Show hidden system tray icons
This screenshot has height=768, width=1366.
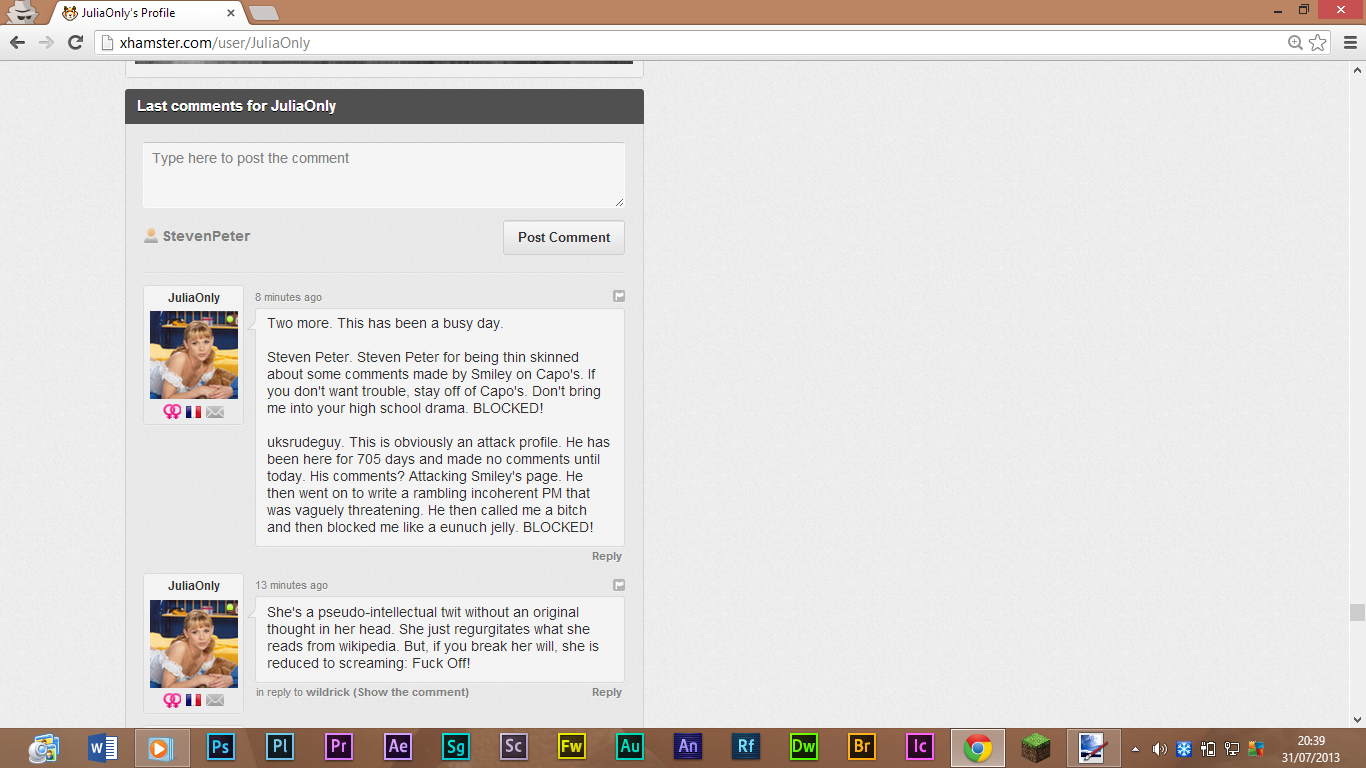click(x=1135, y=748)
